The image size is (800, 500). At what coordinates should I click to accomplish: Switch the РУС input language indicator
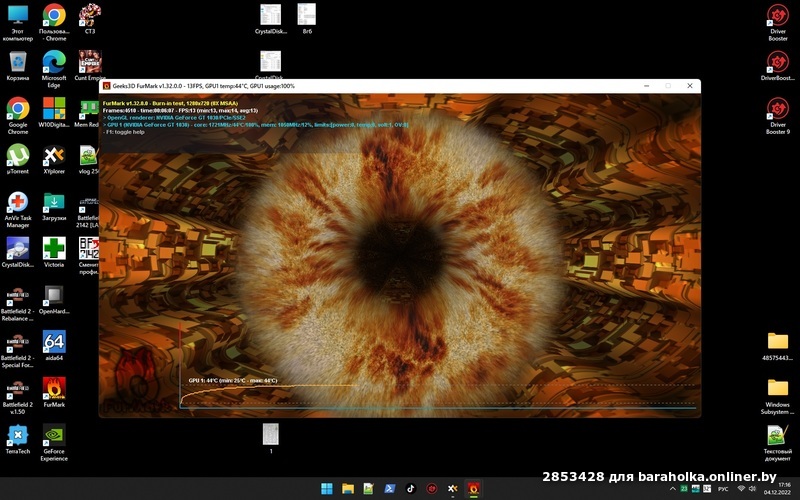(723, 489)
